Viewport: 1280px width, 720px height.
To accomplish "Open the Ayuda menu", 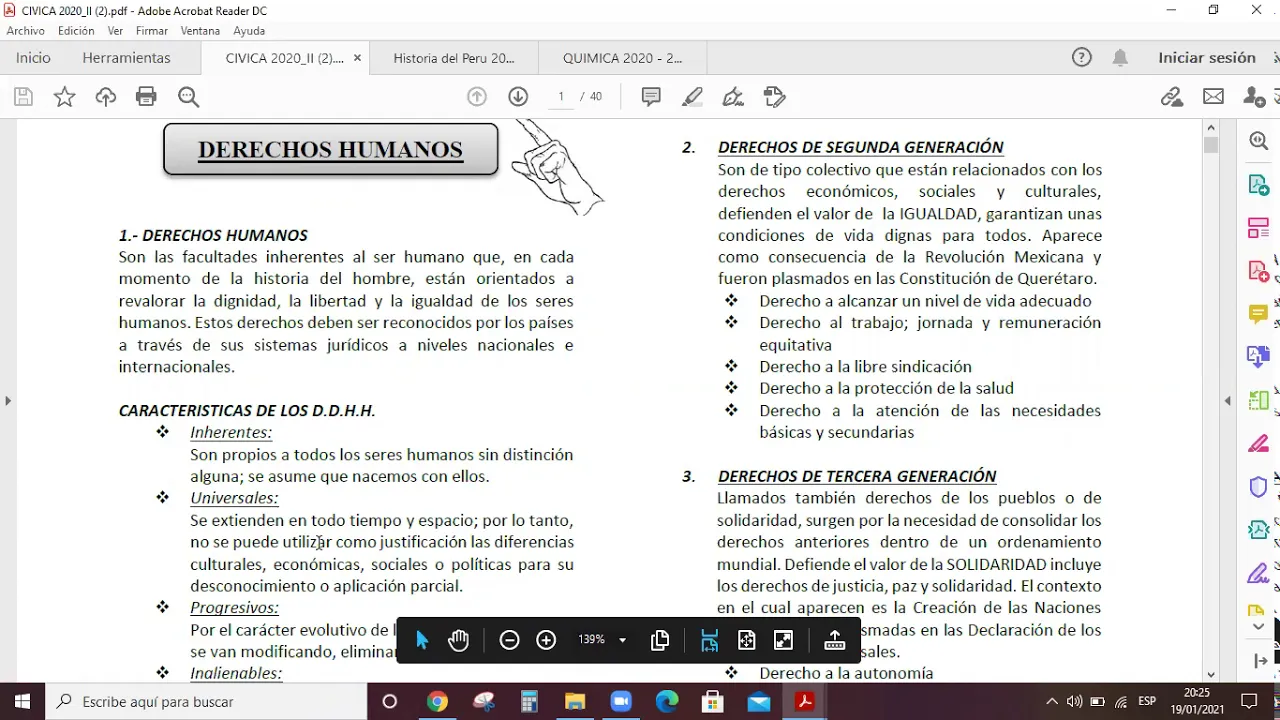I will tap(249, 31).
